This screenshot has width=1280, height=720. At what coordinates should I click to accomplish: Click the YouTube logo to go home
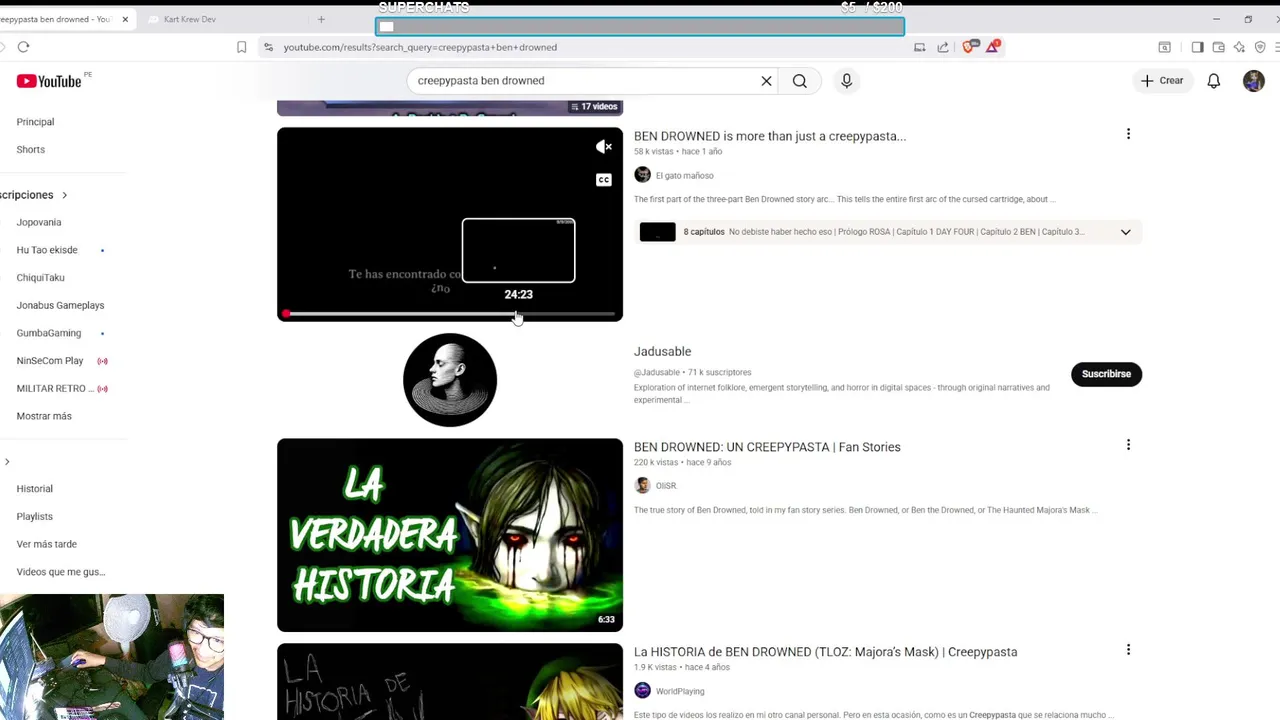[x=49, y=81]
